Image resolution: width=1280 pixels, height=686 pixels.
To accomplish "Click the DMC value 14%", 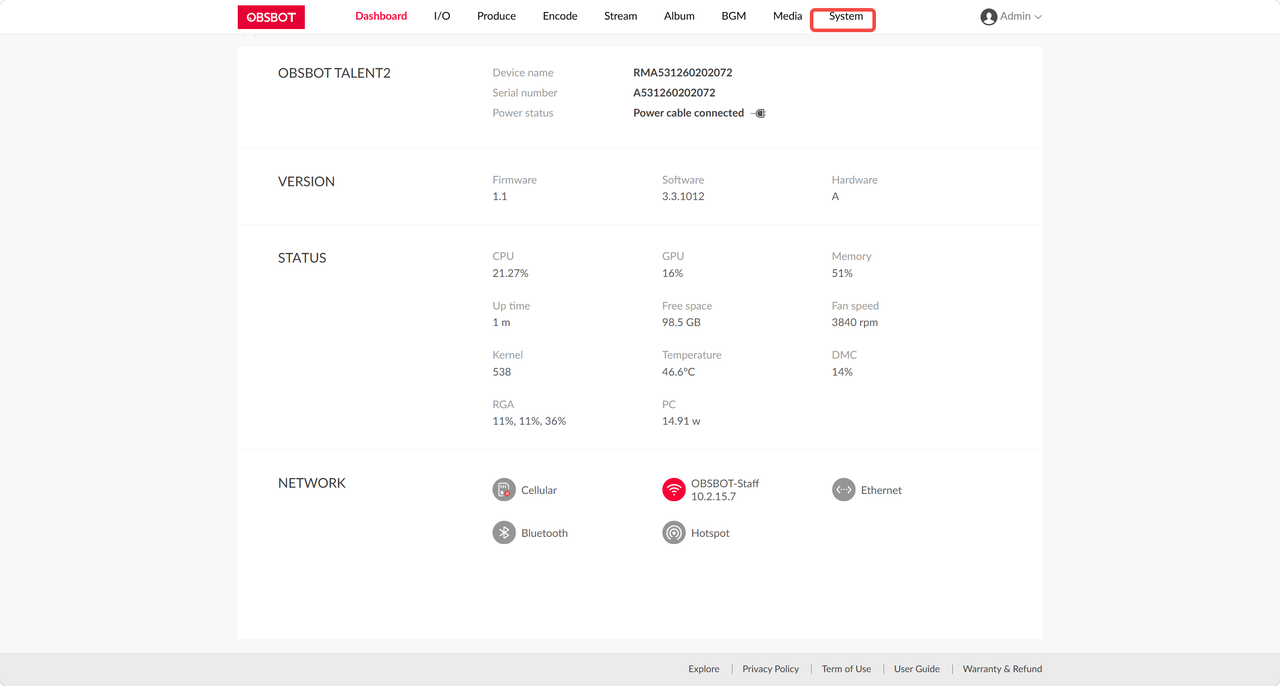I will tap(842, 372).
